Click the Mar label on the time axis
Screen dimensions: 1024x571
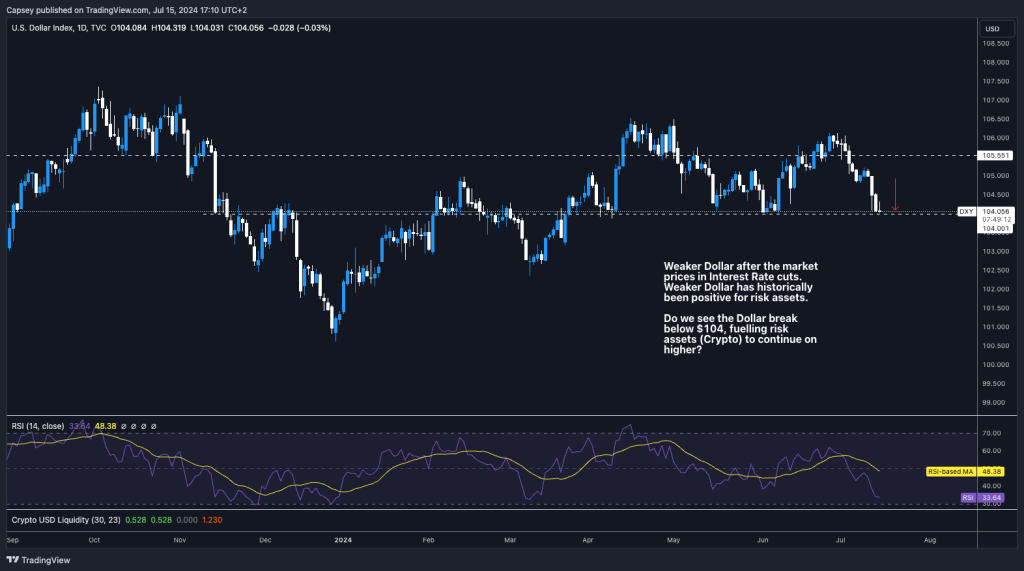pyautogui.click(x=510, y=540)
